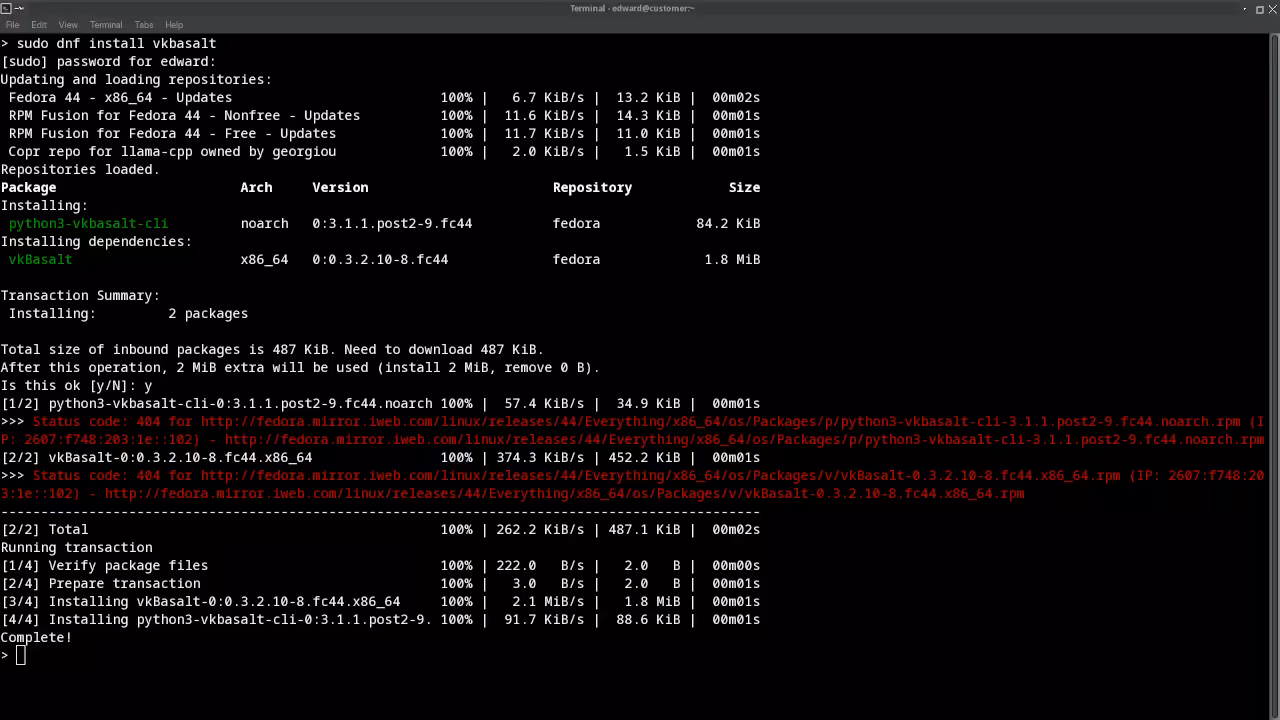
Task: Click red 404 error ending with vkBasalt x86_64.rpm
Action: coord(632,484)
